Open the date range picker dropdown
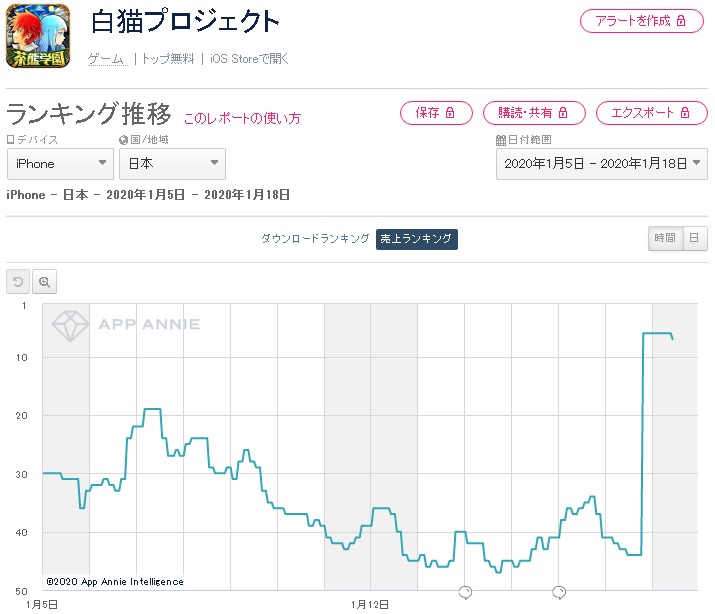Image resolution: width=715 pixels, height=614 pixels. point(601,163)
